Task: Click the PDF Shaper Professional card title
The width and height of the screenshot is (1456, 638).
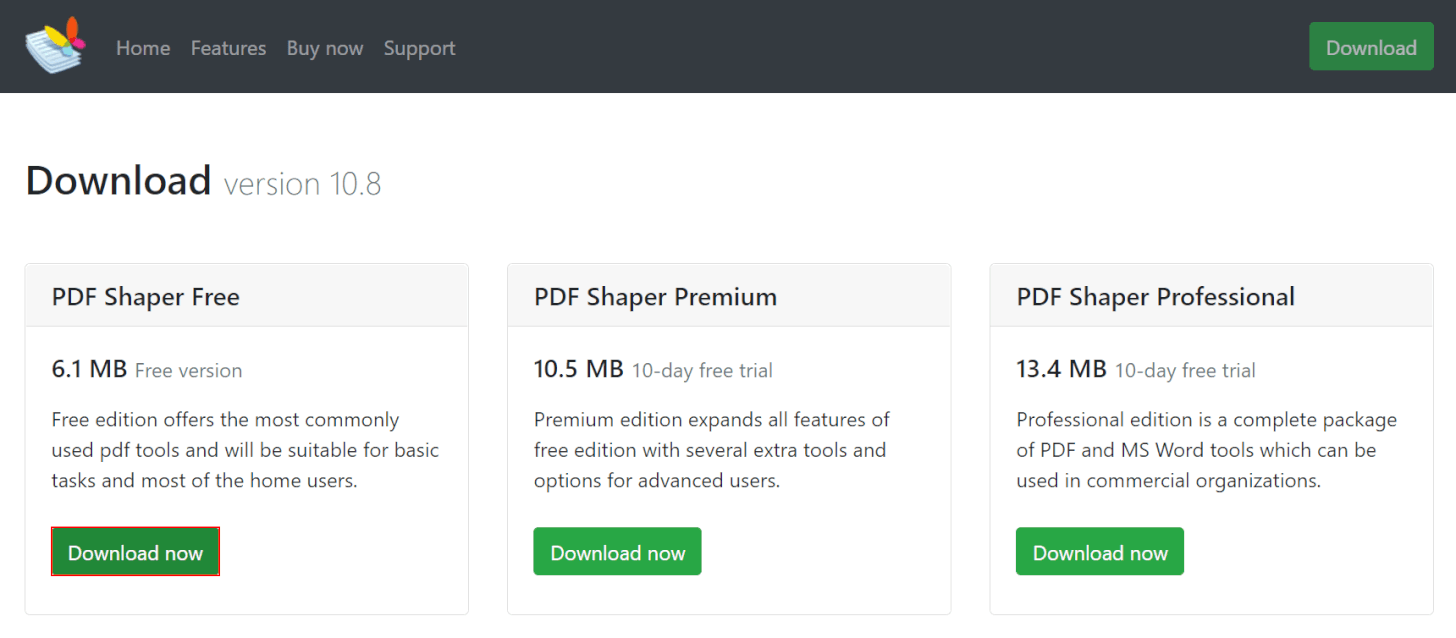Action: click(1155, 297)
